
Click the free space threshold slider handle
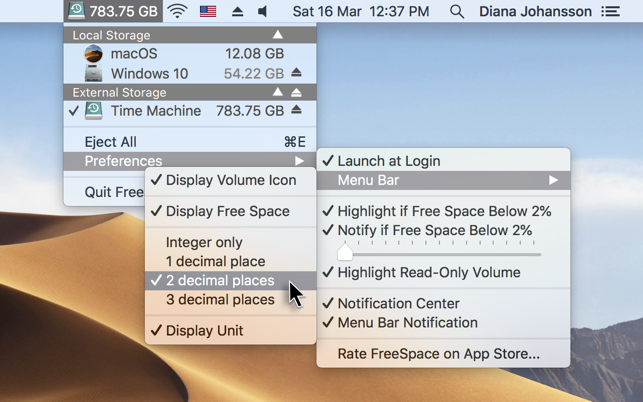[x=345, y=251]
